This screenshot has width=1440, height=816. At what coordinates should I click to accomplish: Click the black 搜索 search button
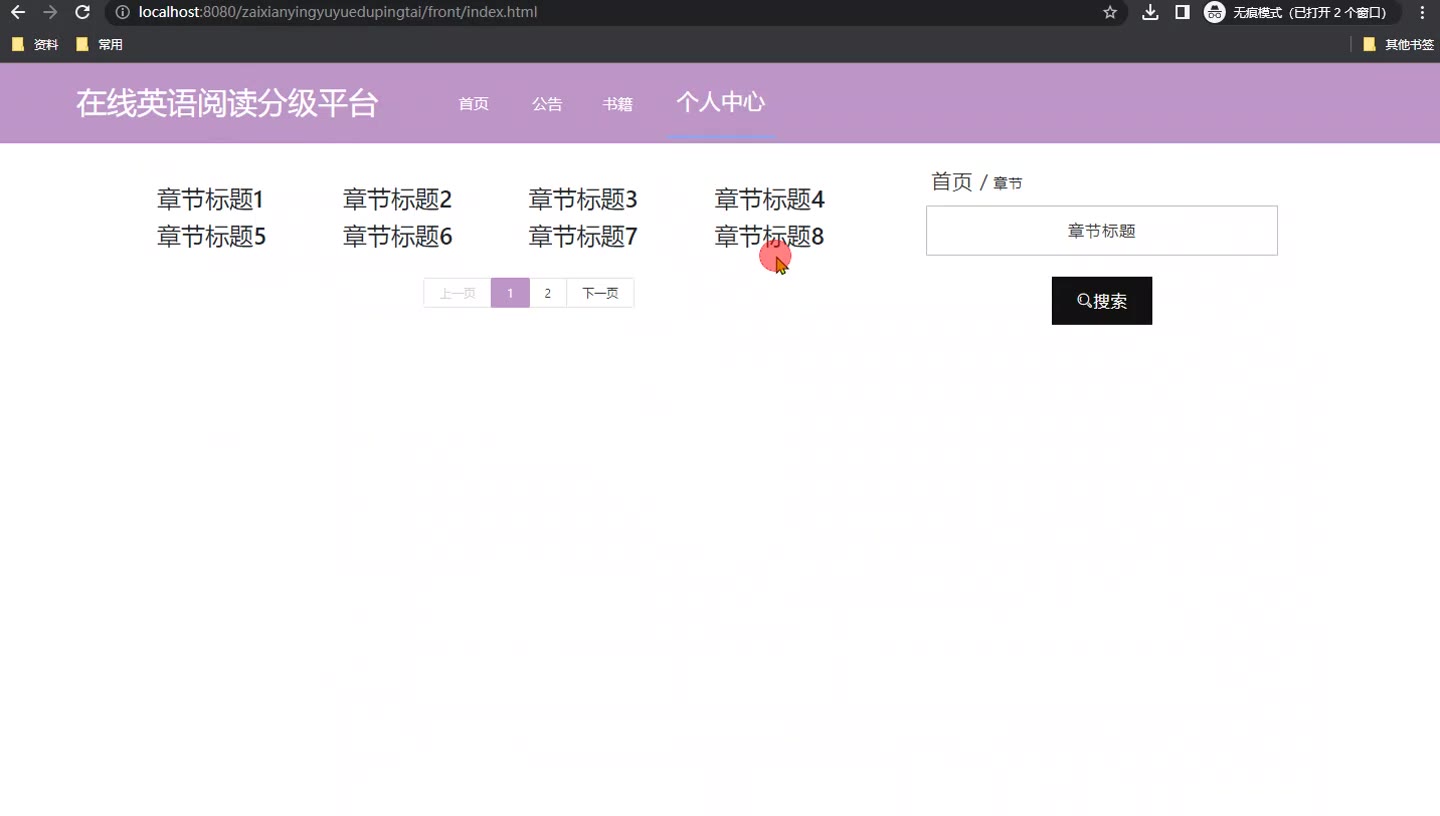1102,301
